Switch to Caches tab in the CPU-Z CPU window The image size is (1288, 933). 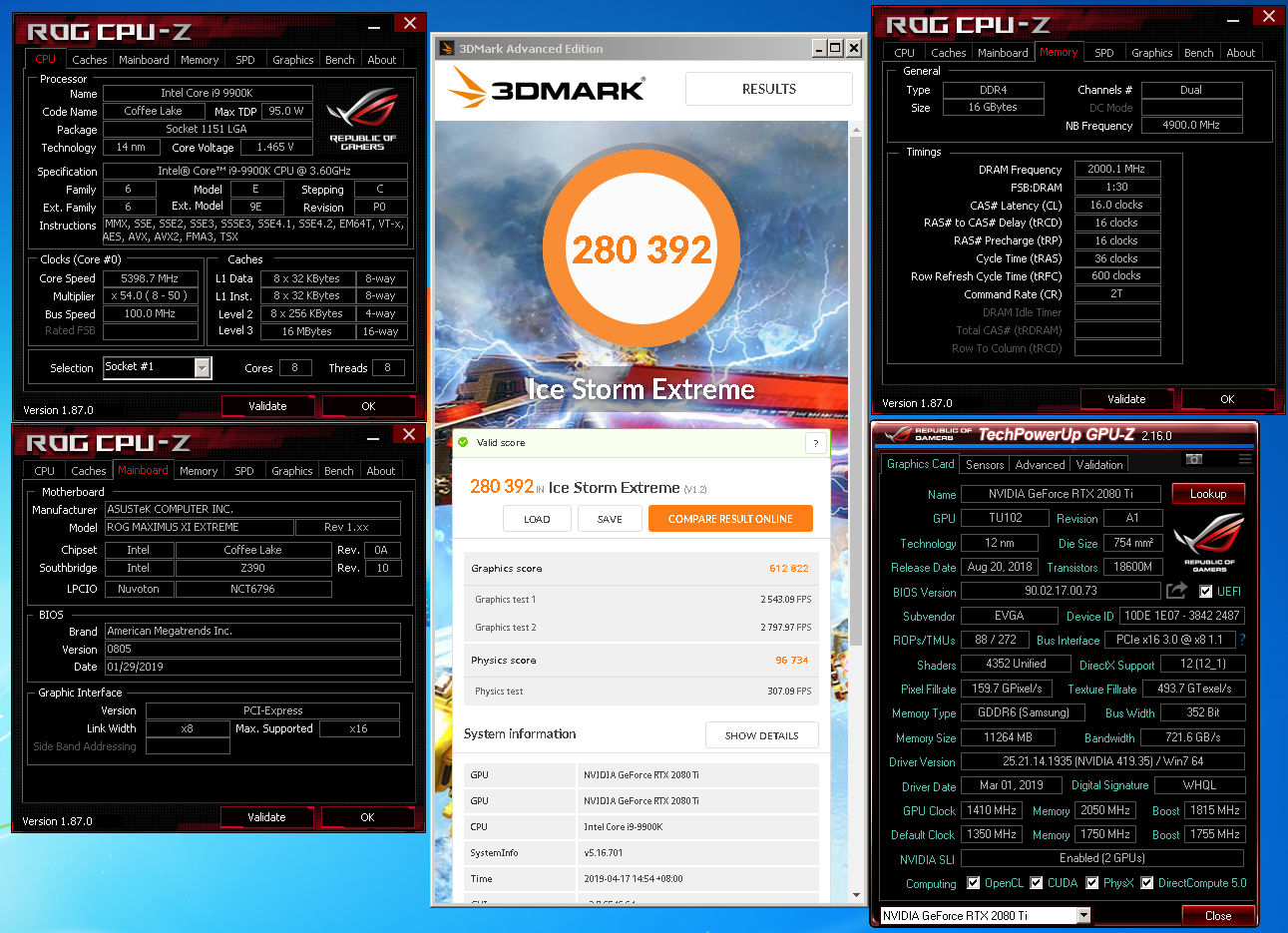click(x=90, y=60)
